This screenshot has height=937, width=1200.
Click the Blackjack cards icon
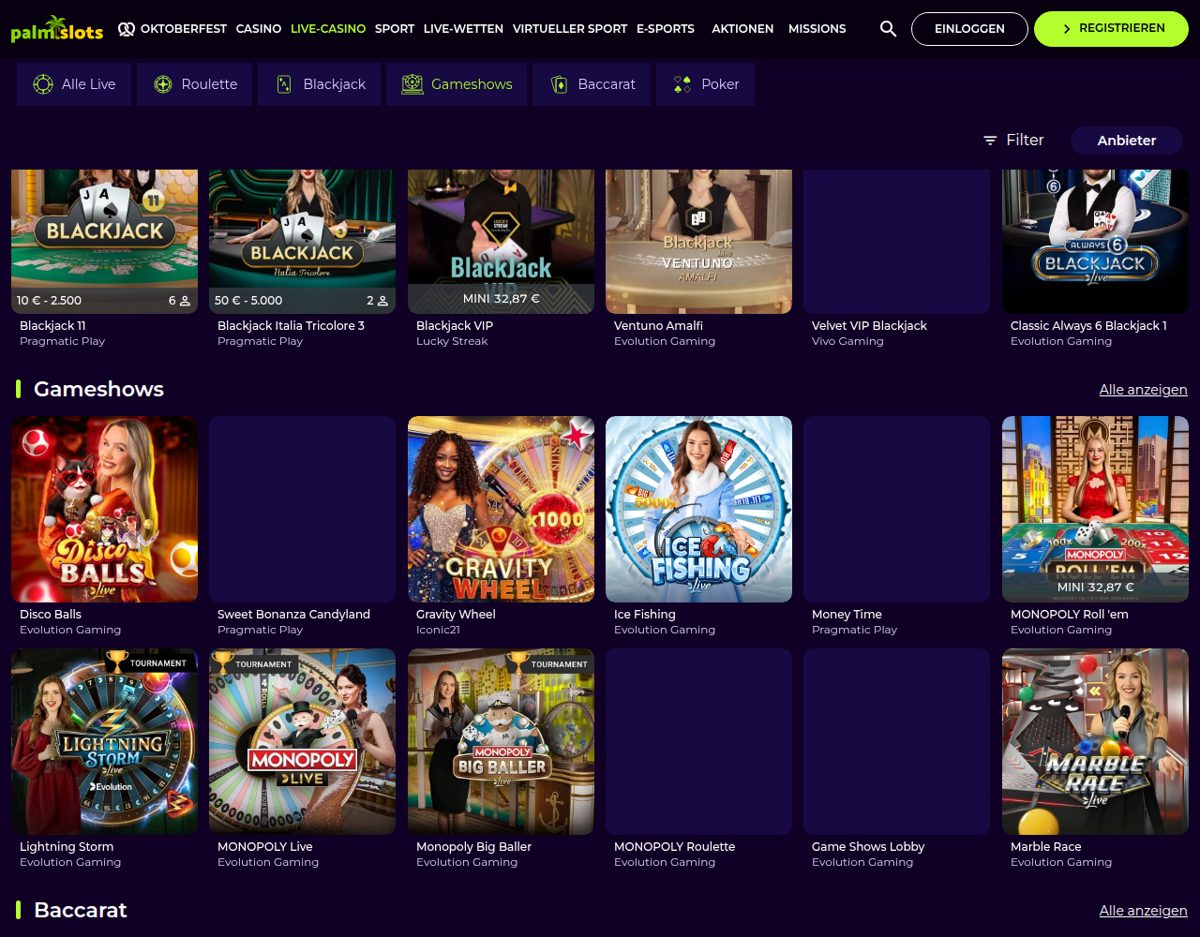(284, 84)
